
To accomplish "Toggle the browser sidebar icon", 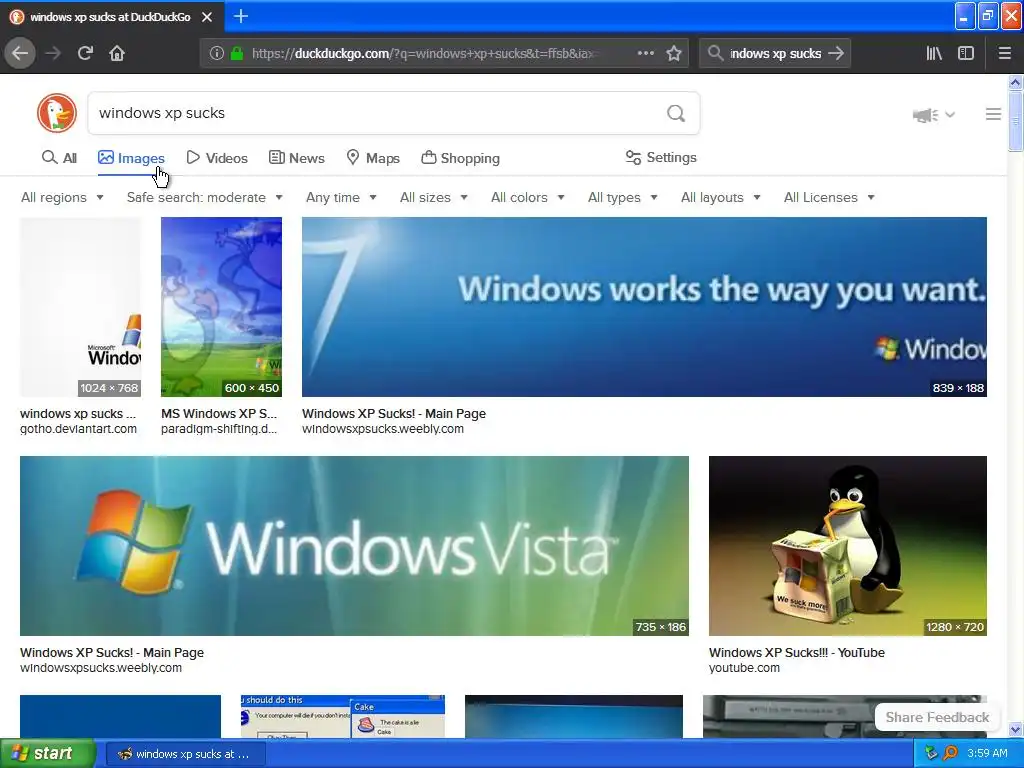I will click(966, 53).
